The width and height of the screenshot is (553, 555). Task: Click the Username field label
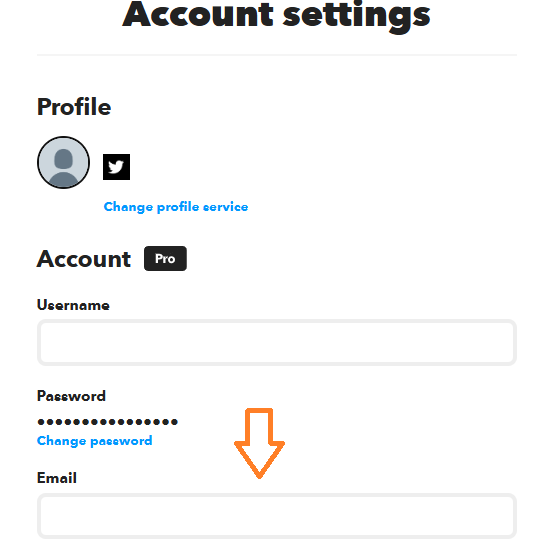tap(73, 305)
